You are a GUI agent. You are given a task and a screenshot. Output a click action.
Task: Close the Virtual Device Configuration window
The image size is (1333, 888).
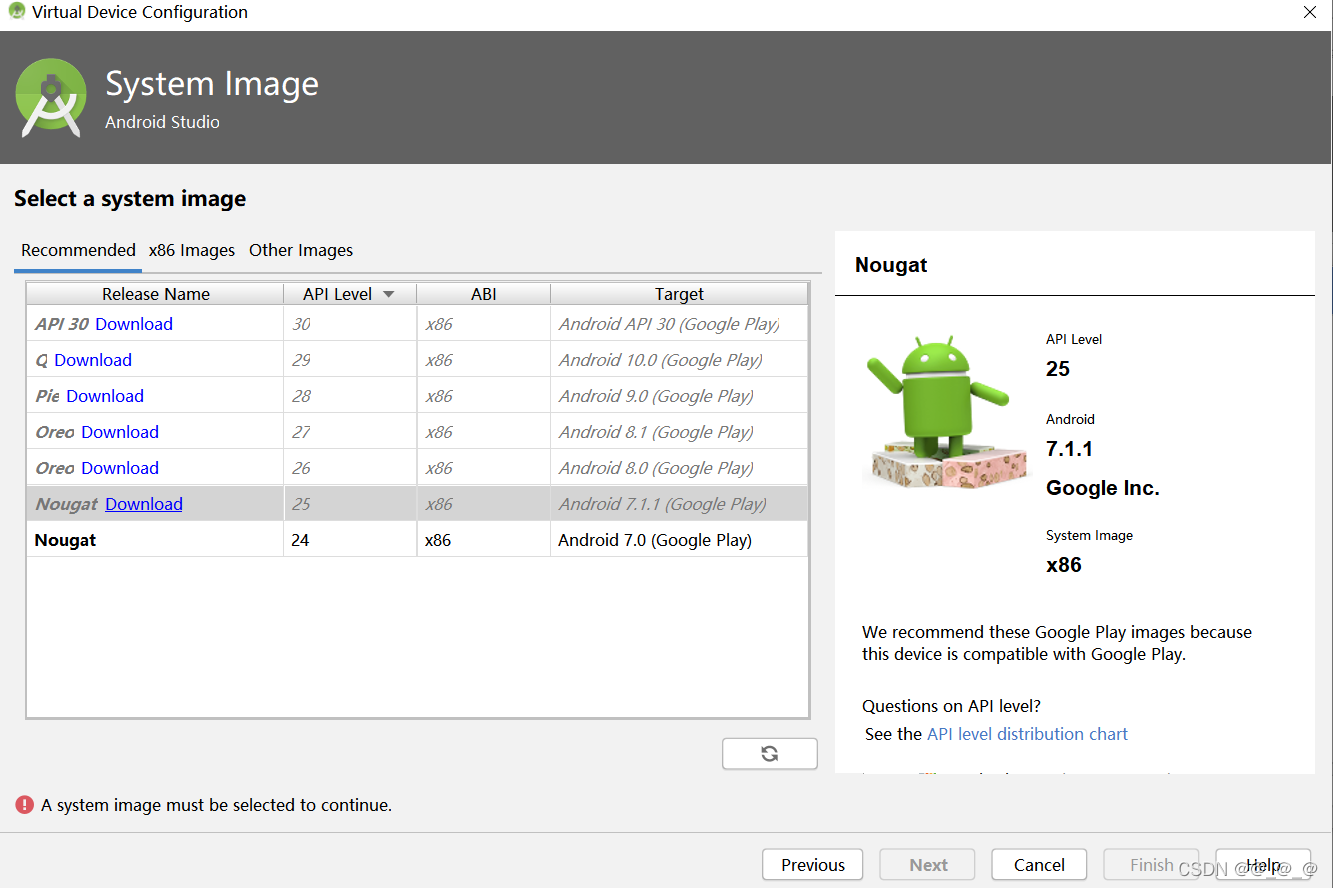[1309, 13]
